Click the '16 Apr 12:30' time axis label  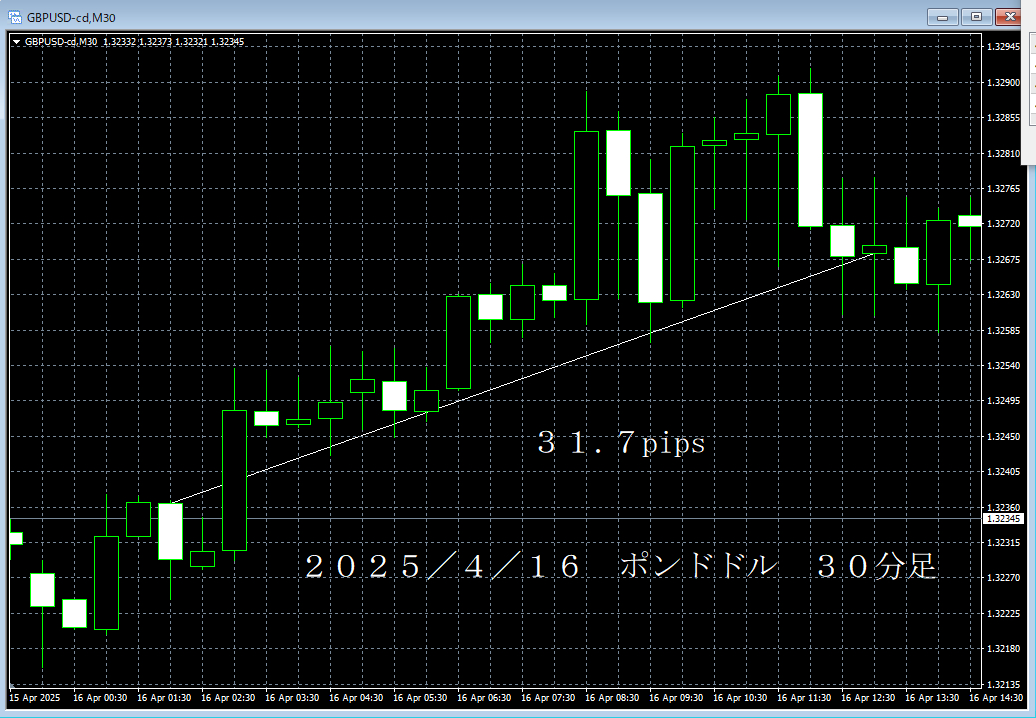pos(868,698)
